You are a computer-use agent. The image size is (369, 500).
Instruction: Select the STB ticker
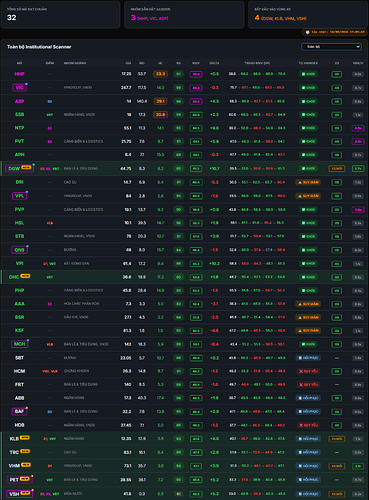19,236
